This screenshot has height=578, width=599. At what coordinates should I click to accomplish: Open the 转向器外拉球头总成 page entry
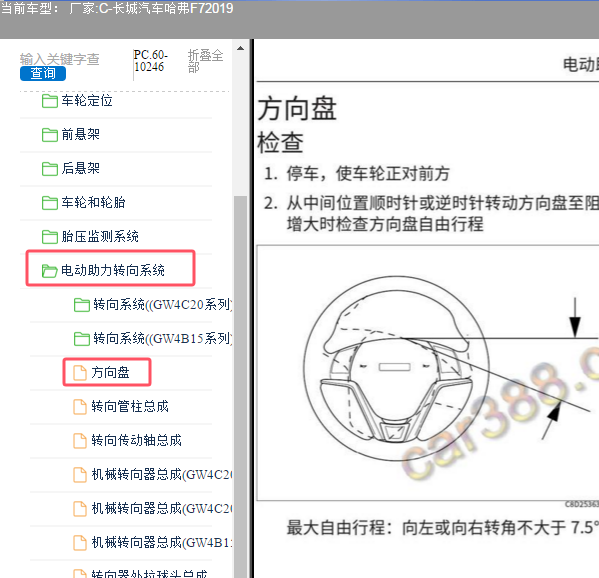[149, 573]
